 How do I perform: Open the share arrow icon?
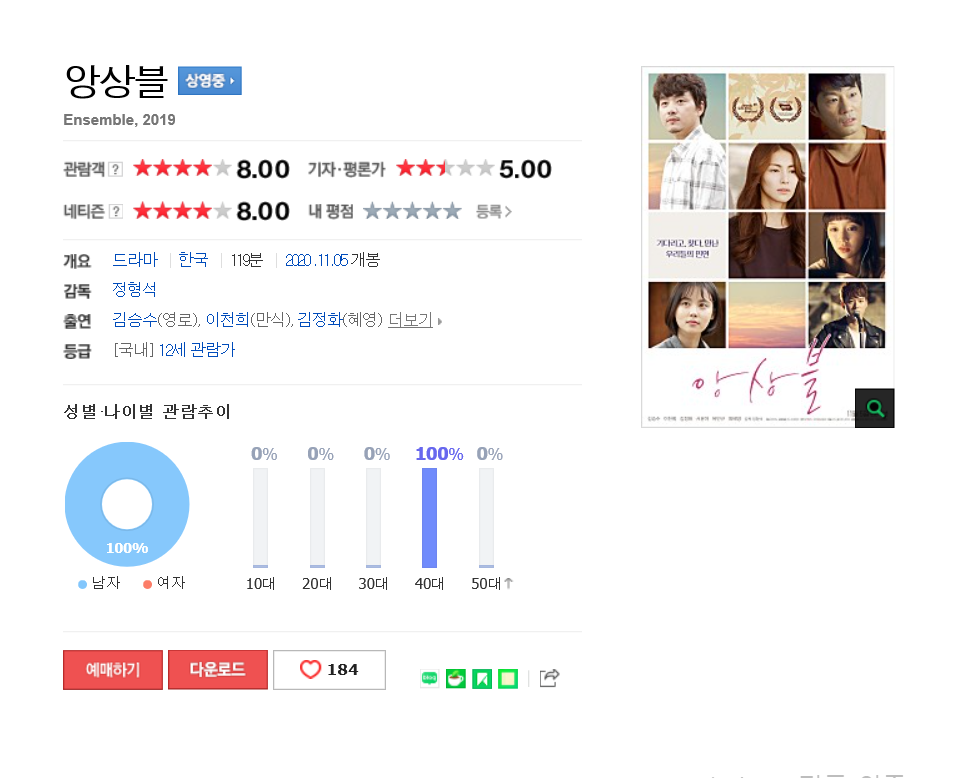pyautogui.click(x=549, y=678)
